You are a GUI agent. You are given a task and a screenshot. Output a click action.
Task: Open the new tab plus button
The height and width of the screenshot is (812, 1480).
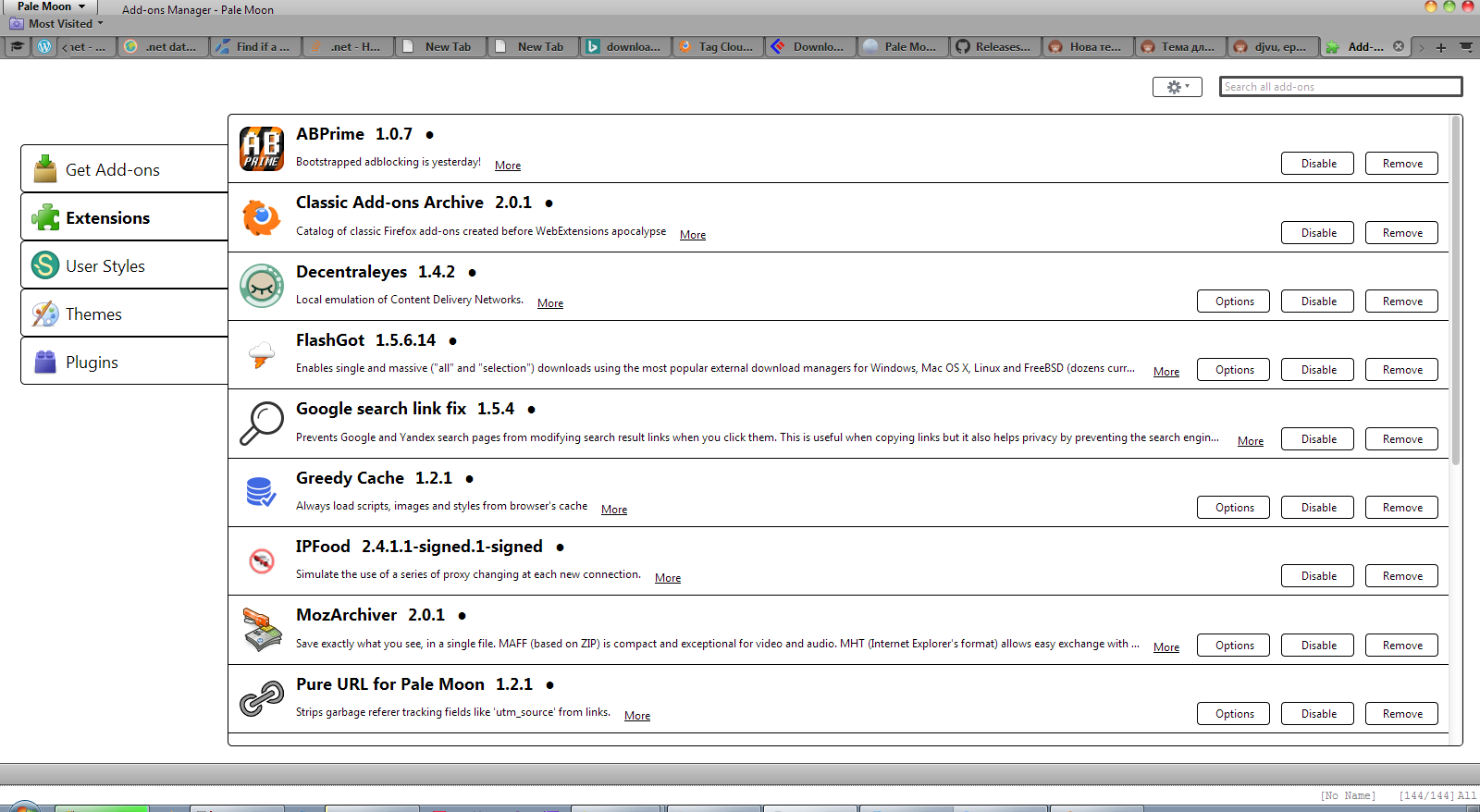1441,47
